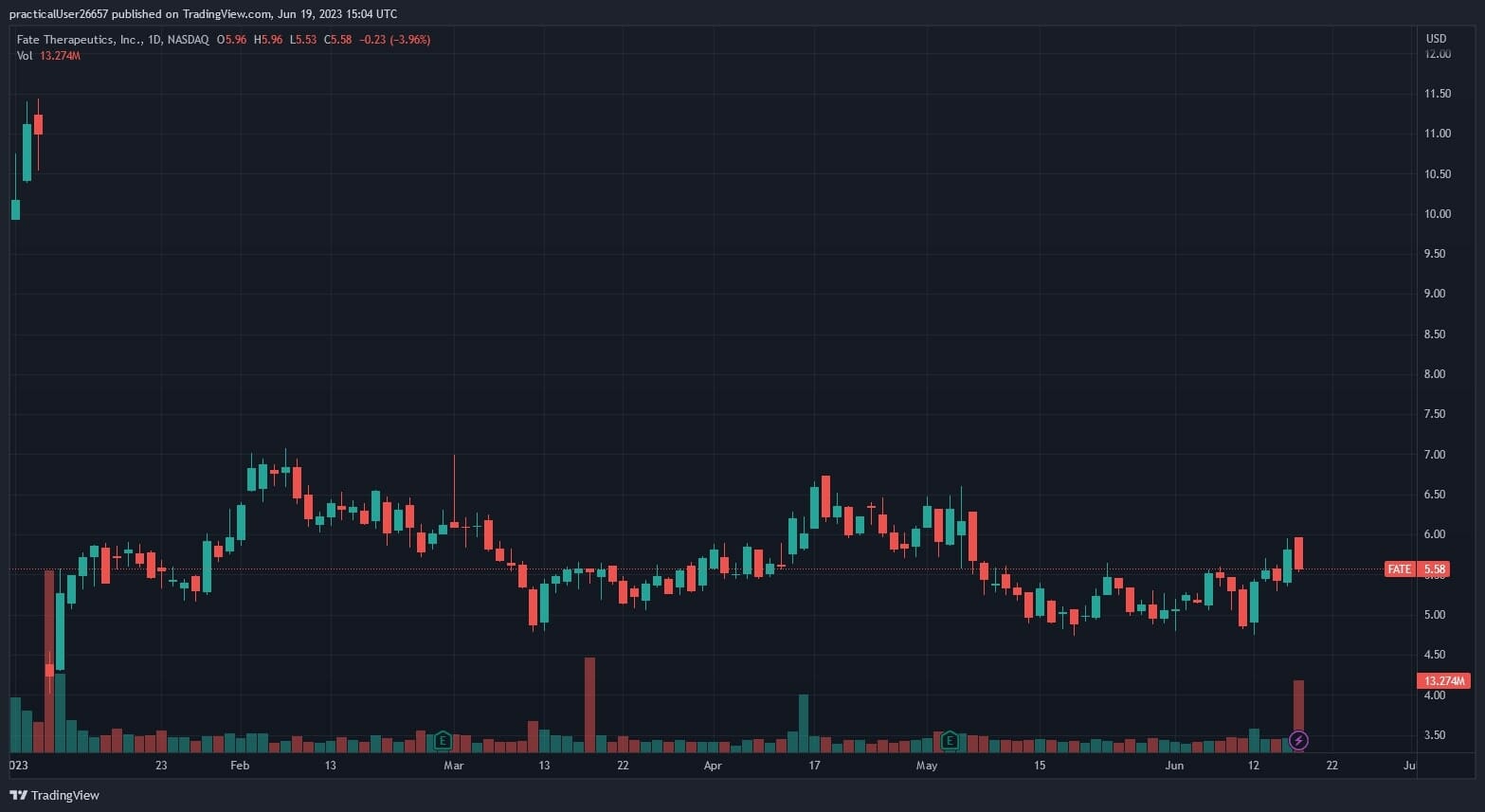
Task: Click the purple lightning bolt event icon
Action: tap(1298, 740)
